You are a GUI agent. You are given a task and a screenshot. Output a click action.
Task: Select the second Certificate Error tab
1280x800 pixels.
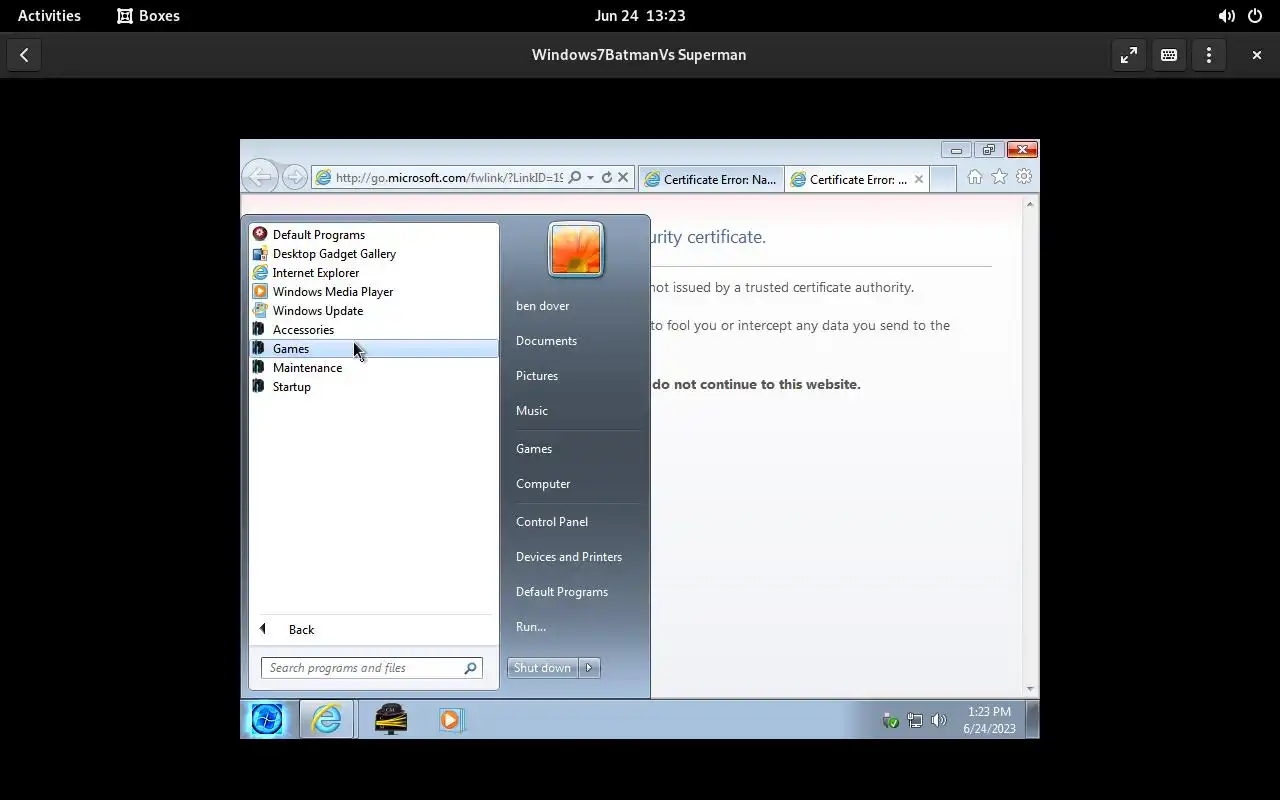[849, 179]
